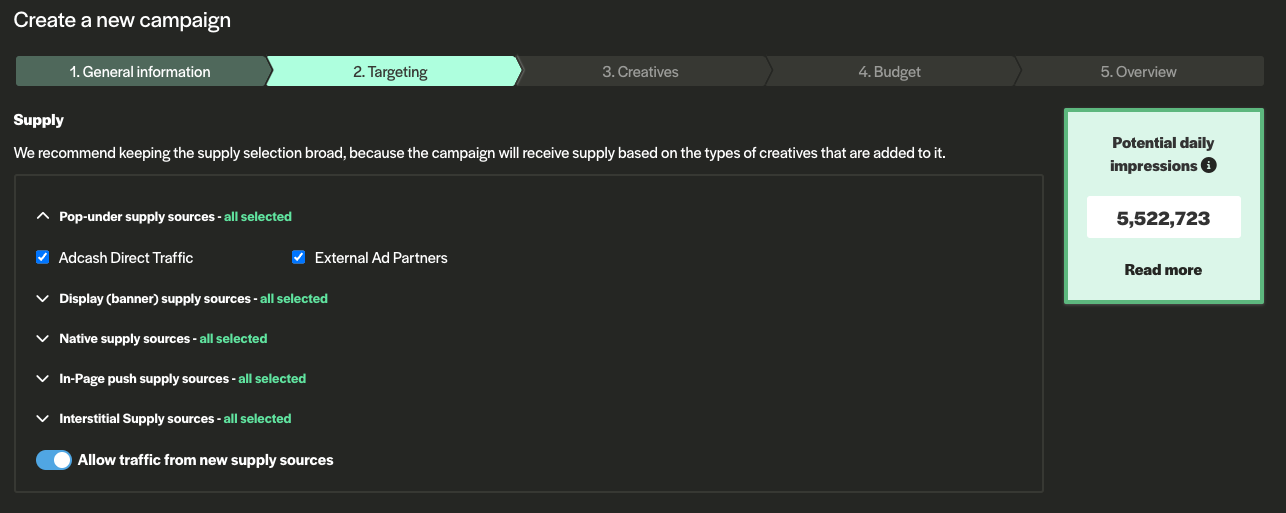Viewport: 1286px width, 513px height.
Task: Click the chevron icon next to Native supply sources
Action: click(x=42, y=339)
